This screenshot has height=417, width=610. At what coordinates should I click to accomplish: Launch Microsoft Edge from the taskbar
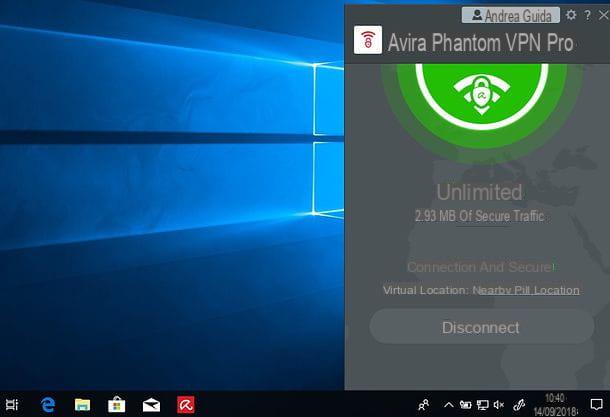[48, 405]
